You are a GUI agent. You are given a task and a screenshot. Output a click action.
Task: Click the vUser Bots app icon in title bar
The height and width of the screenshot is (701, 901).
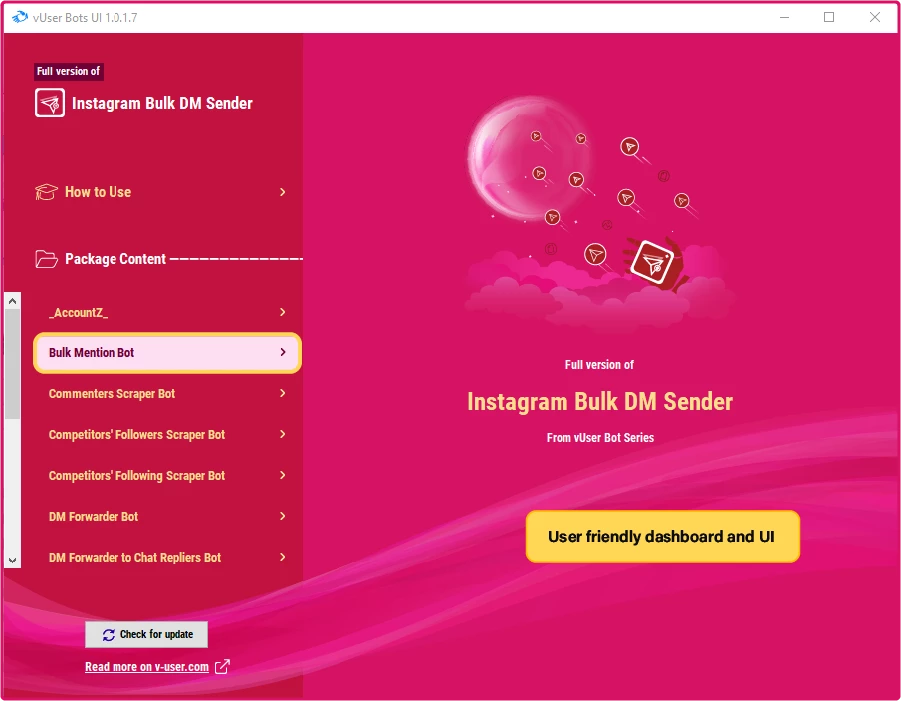(x=20, y=17)
